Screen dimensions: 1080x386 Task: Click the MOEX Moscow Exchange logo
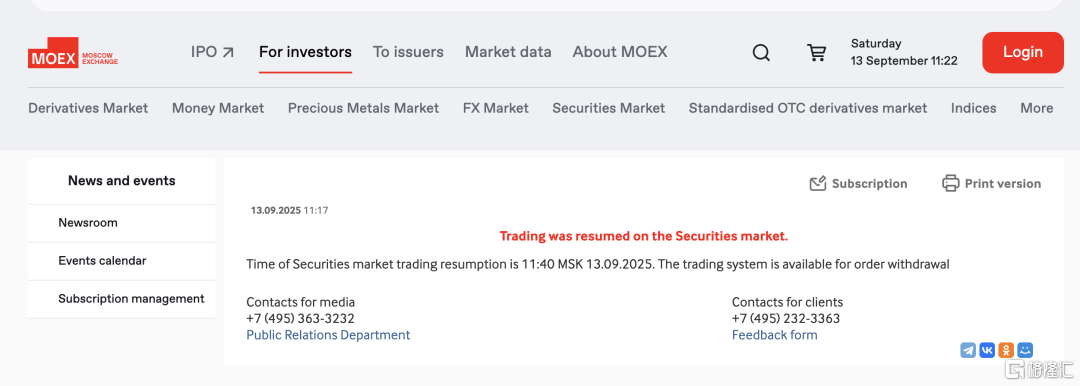(73, 53)
